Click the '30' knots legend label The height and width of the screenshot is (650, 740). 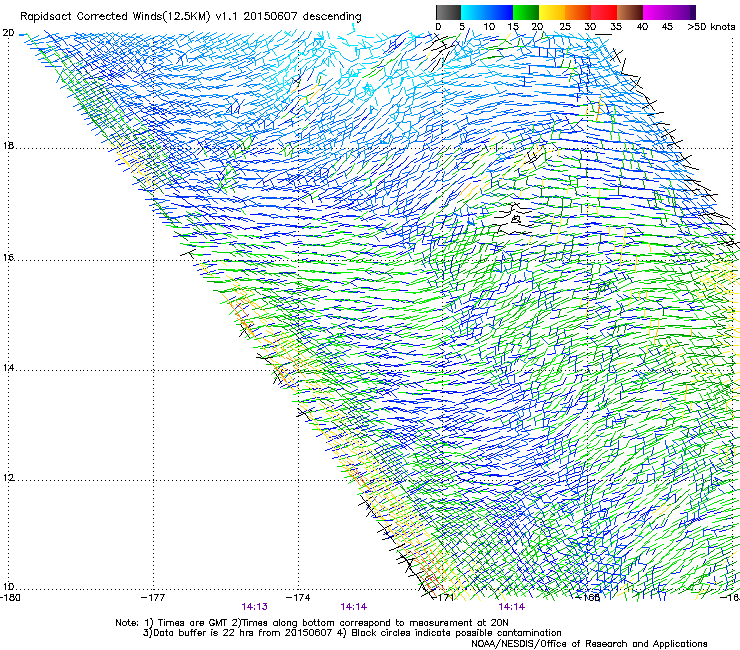coord(590,26)
